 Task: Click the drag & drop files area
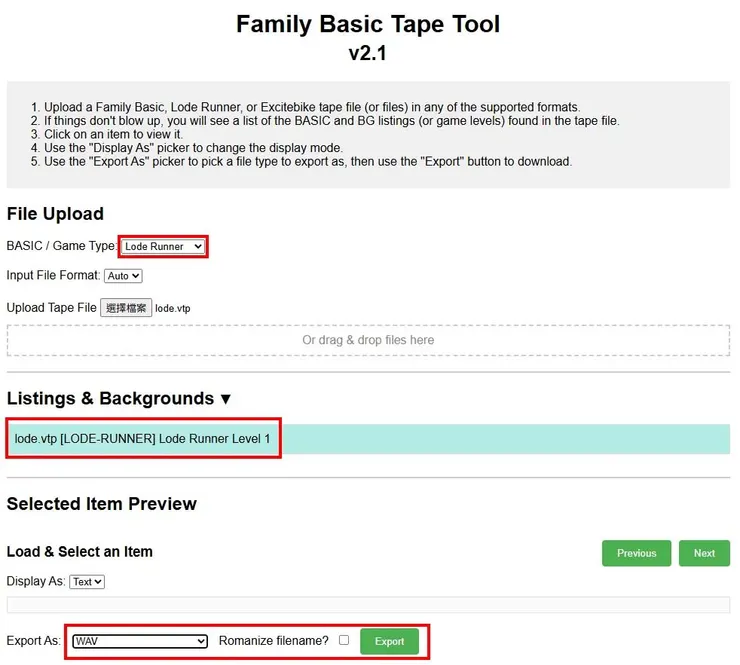point(368,340)
